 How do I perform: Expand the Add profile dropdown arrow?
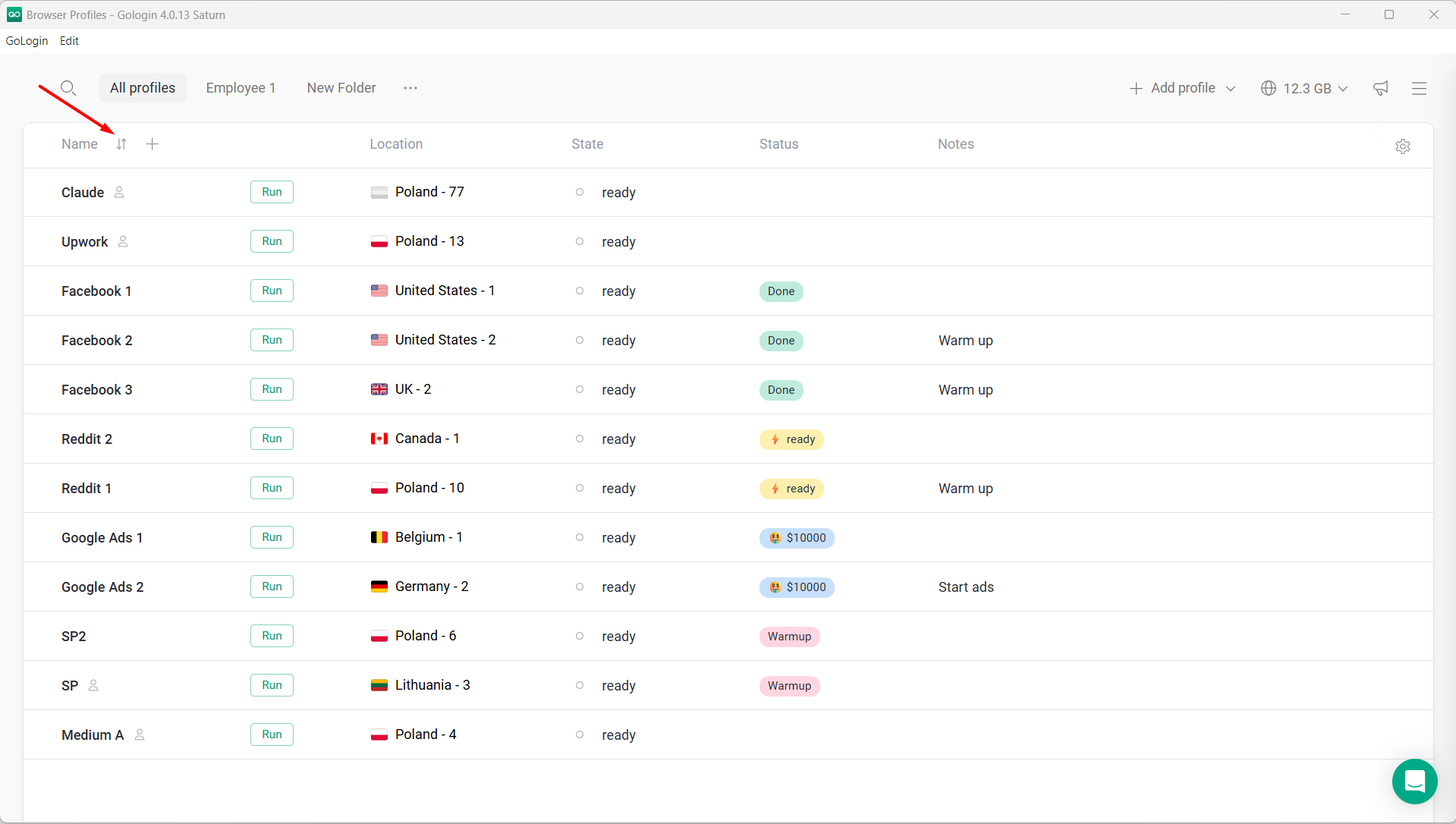(1230, 88)
